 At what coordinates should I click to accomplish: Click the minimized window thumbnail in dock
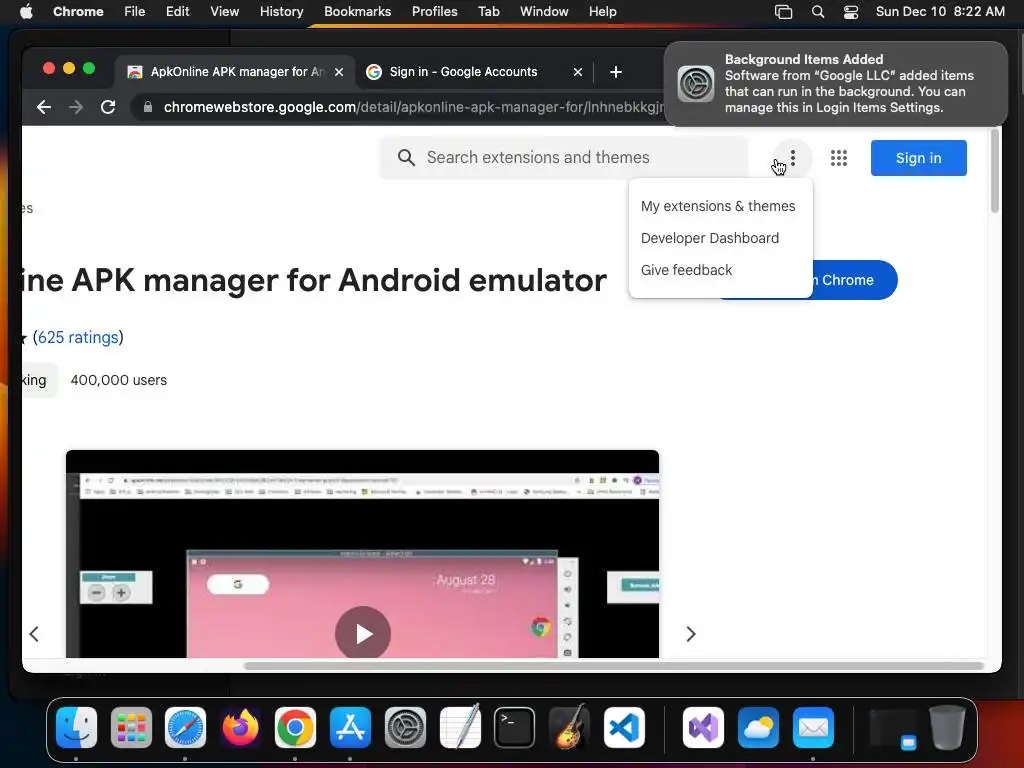[x=893, y=727]
